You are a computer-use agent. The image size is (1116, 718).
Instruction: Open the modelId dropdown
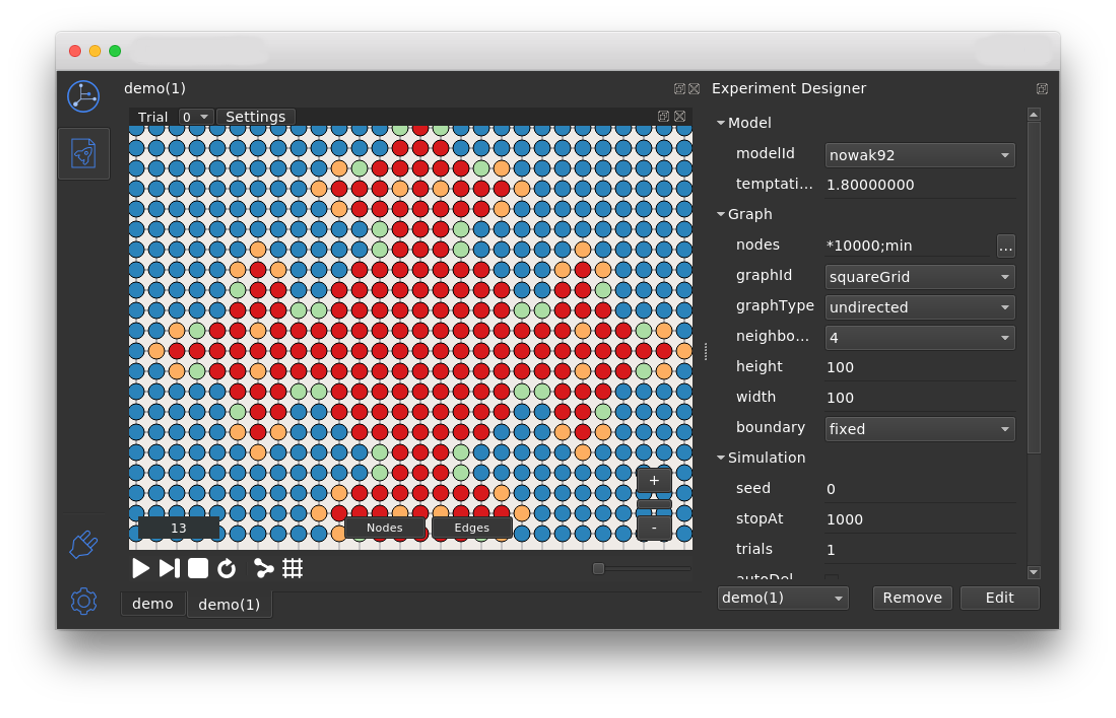coord(919,155)
